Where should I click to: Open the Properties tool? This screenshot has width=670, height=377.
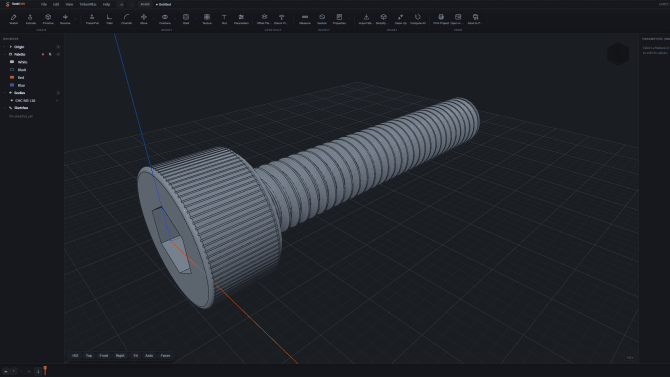point(339,19)
